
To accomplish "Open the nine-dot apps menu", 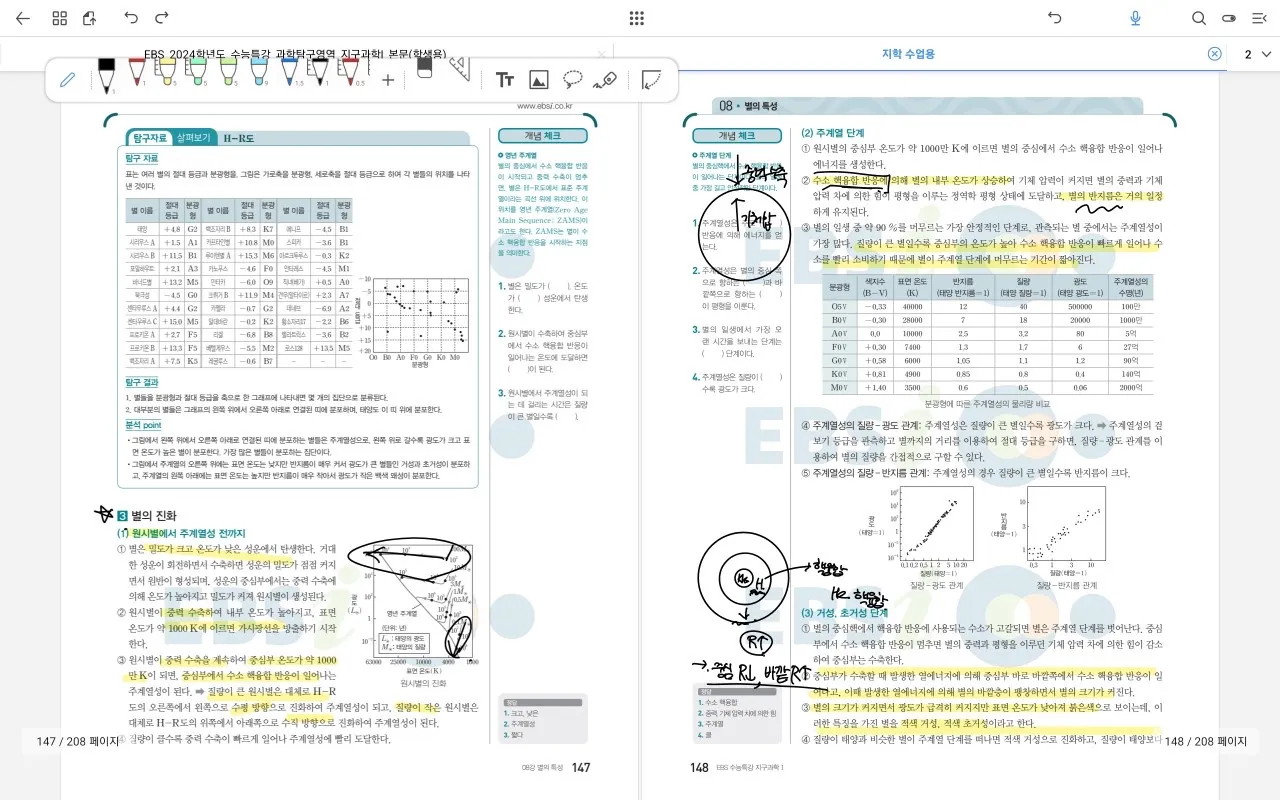I will pyautogui.click(x=636, y=18).
